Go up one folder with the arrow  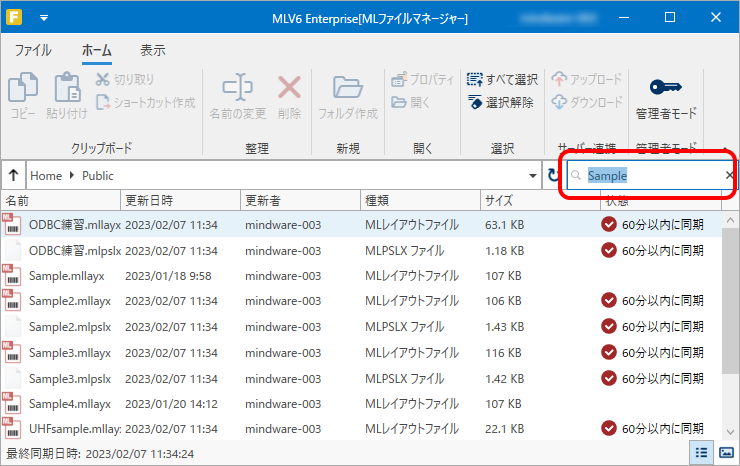click(x=13, y=176)
